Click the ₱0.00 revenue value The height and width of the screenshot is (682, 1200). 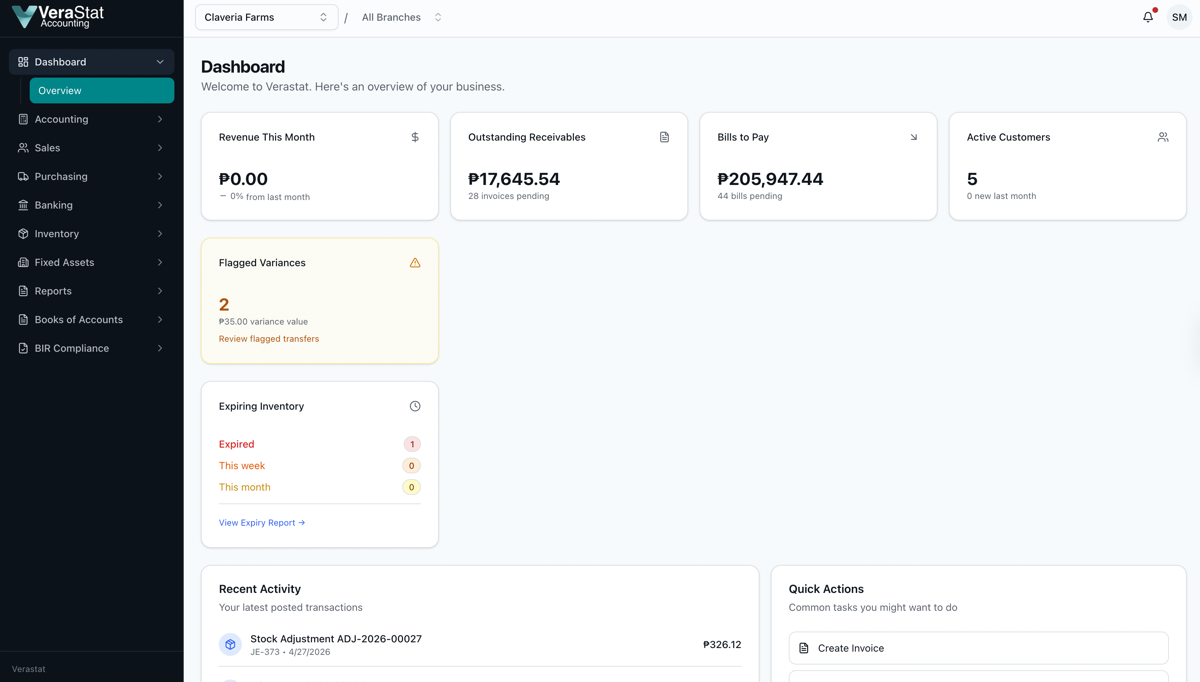[243, 179]
